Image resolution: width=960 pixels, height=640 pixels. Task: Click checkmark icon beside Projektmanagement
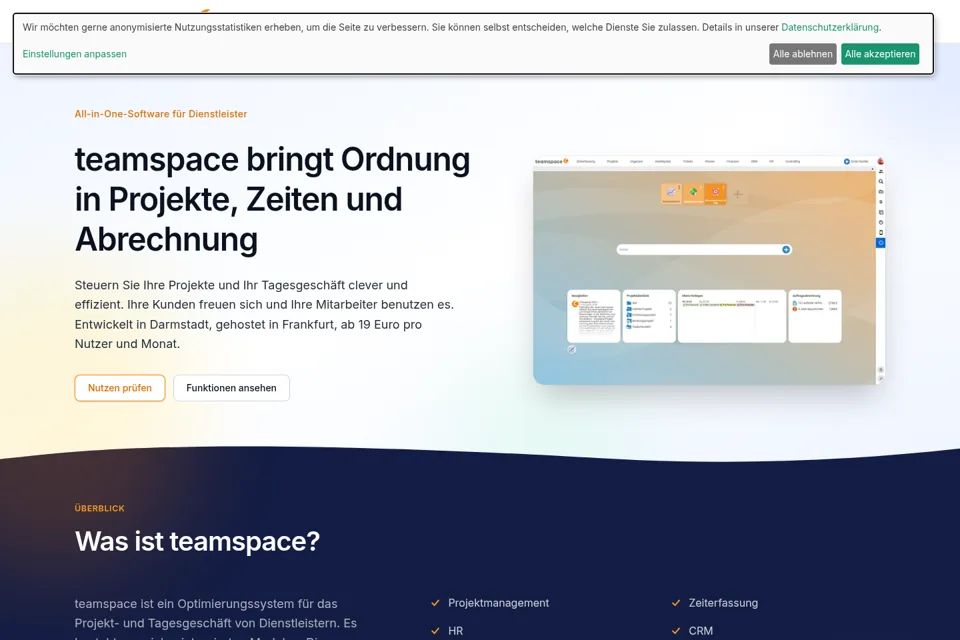pos(435,603)
